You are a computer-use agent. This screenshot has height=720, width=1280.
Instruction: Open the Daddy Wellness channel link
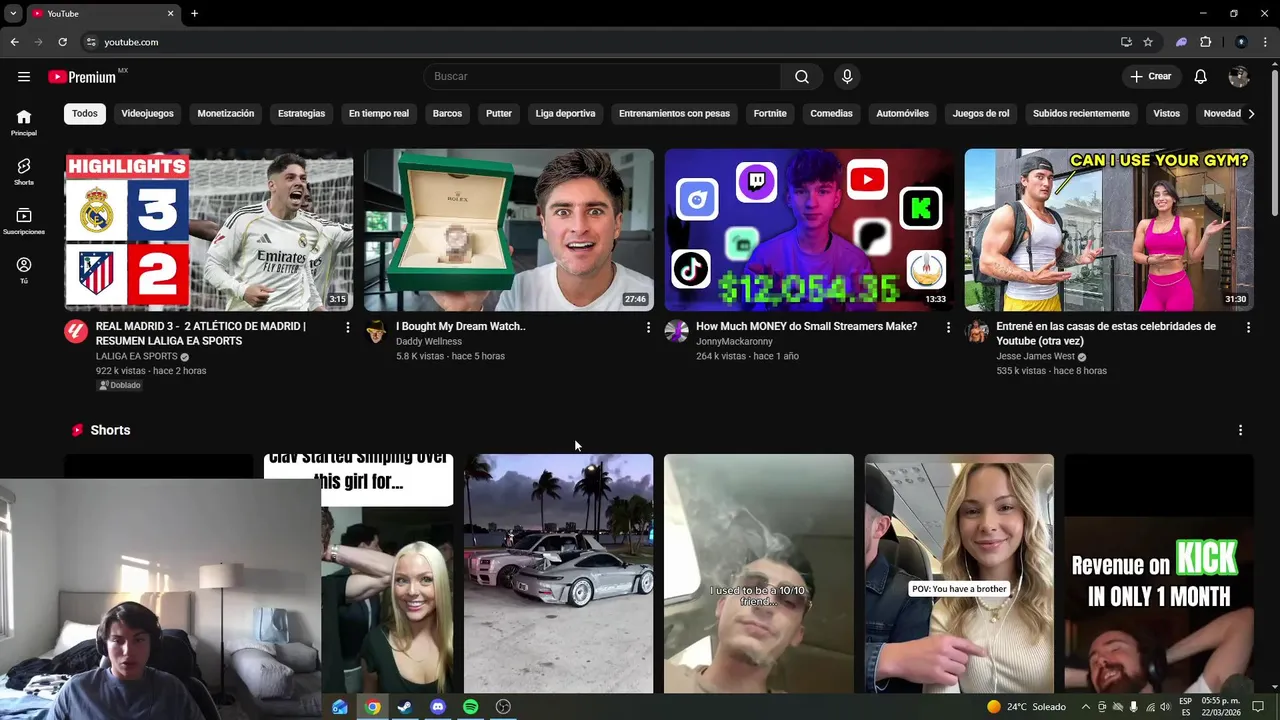(x=429, y=341)
